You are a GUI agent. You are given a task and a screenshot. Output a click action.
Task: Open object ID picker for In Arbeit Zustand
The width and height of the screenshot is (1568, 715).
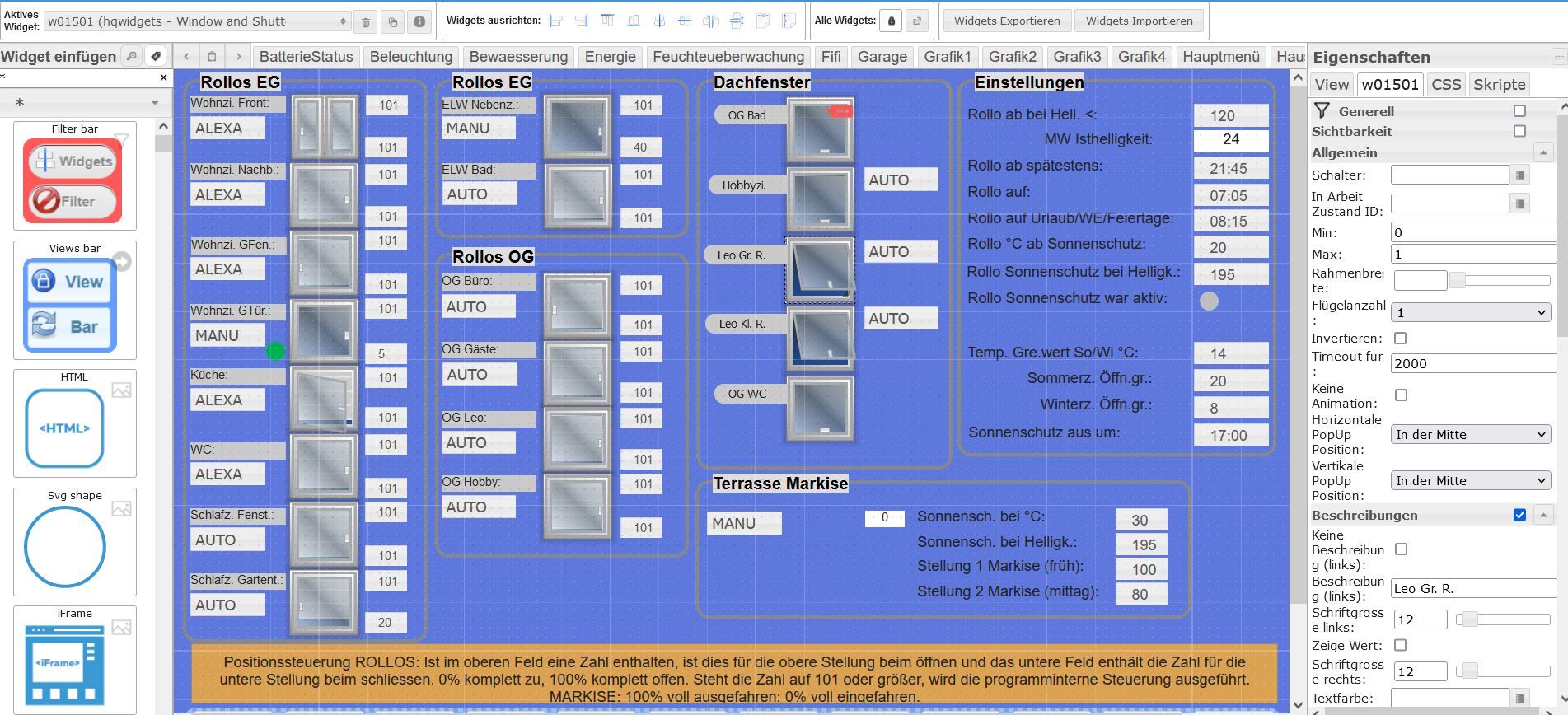1520,203
